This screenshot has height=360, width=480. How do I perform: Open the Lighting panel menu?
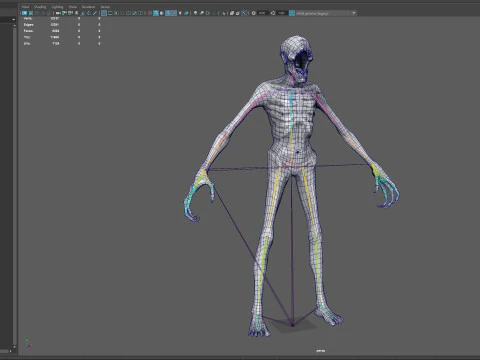(x=57, y=7)
